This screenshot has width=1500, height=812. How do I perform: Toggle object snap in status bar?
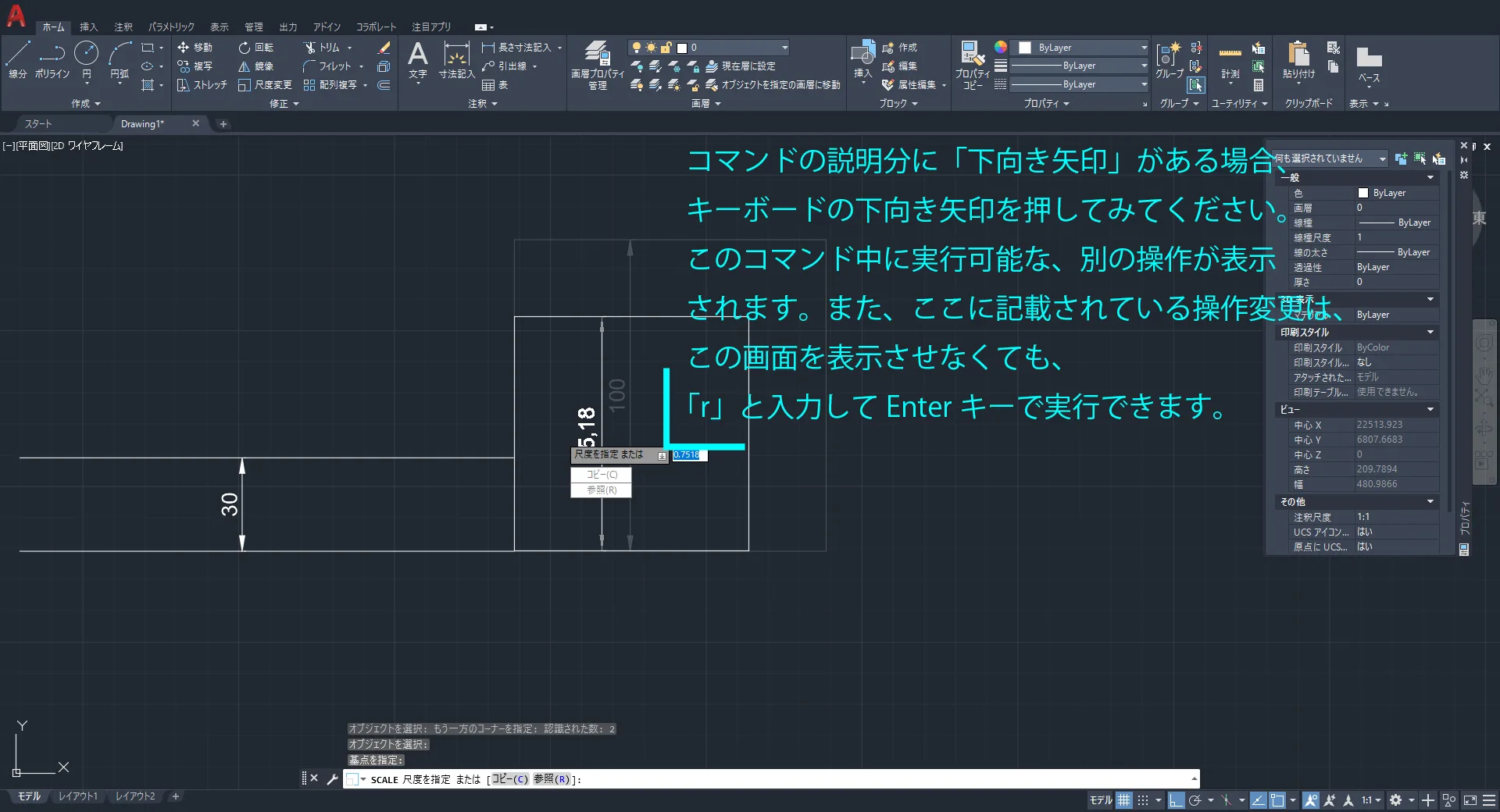(x=1277, y=800)
